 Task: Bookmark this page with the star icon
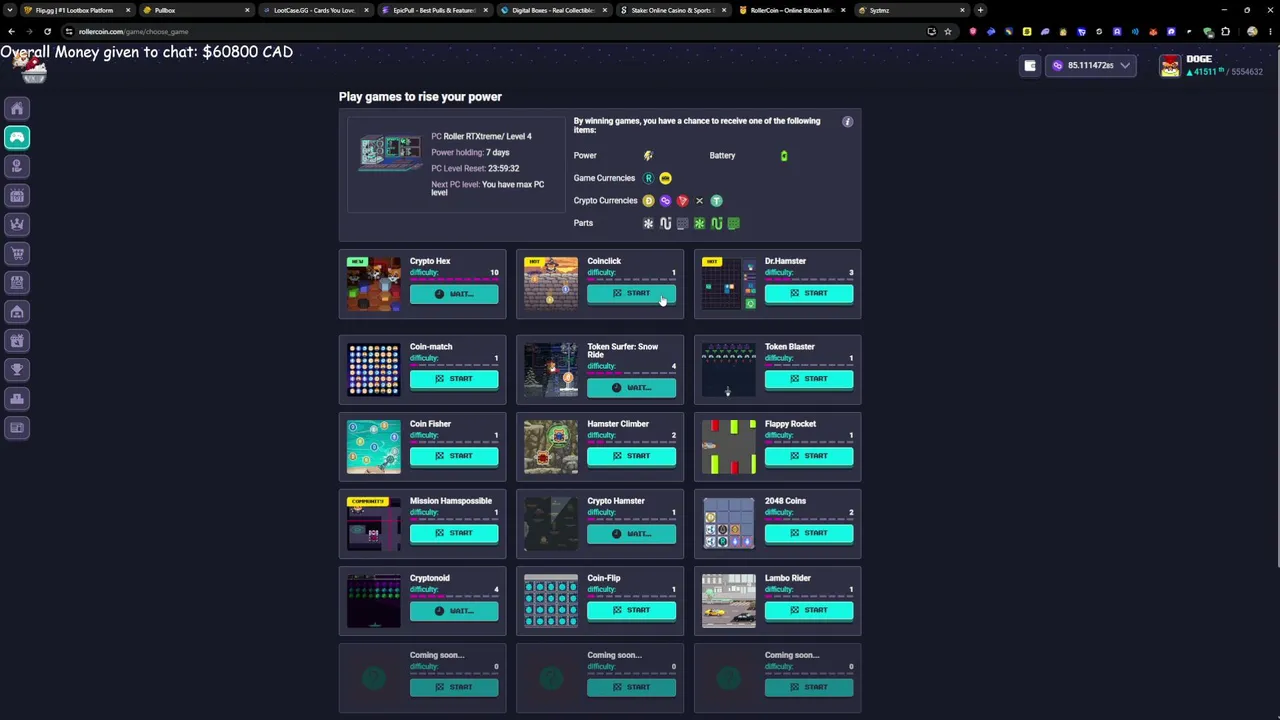[x=947, y=31]
